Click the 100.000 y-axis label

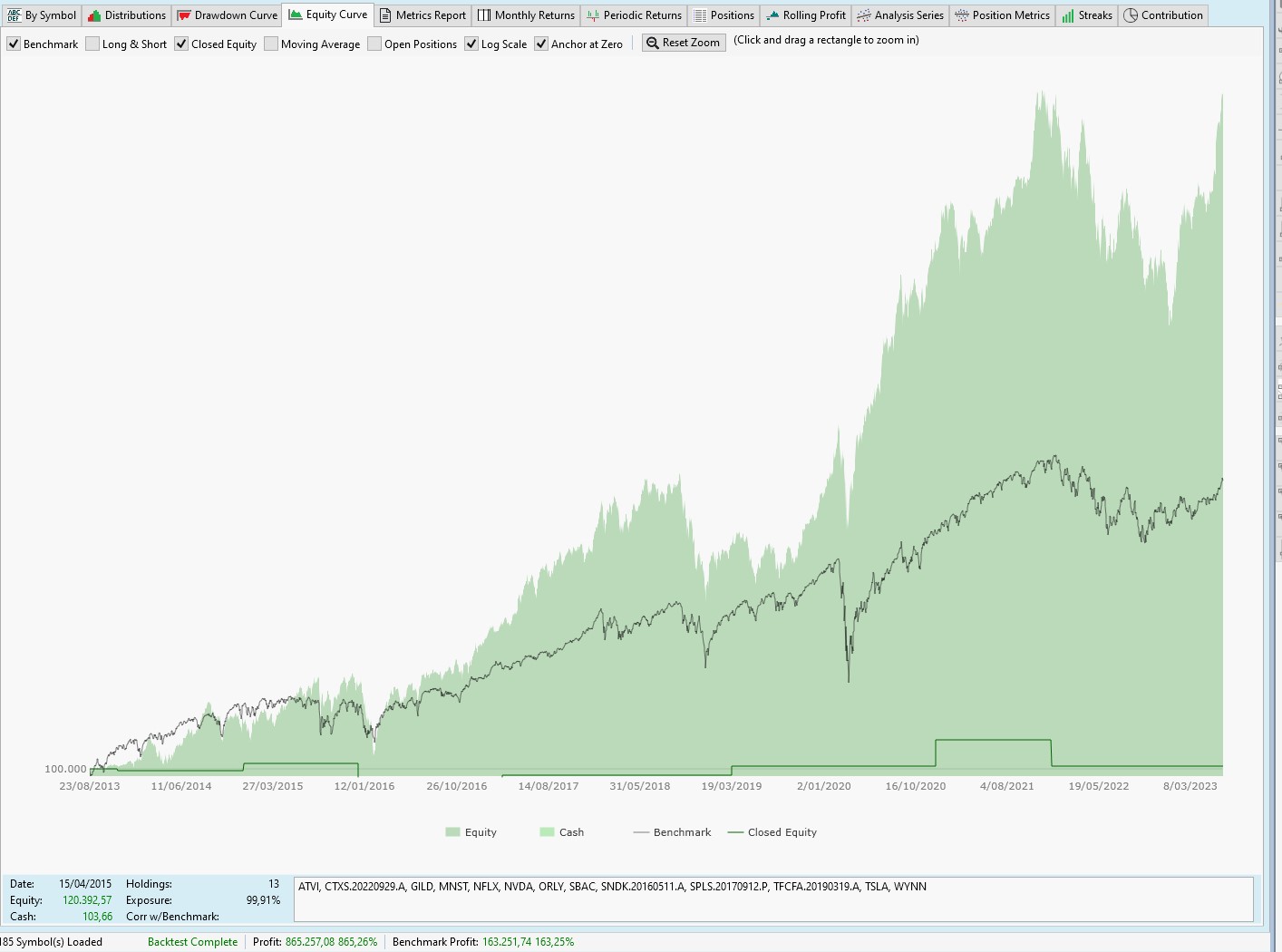click(x=65, y=769)
